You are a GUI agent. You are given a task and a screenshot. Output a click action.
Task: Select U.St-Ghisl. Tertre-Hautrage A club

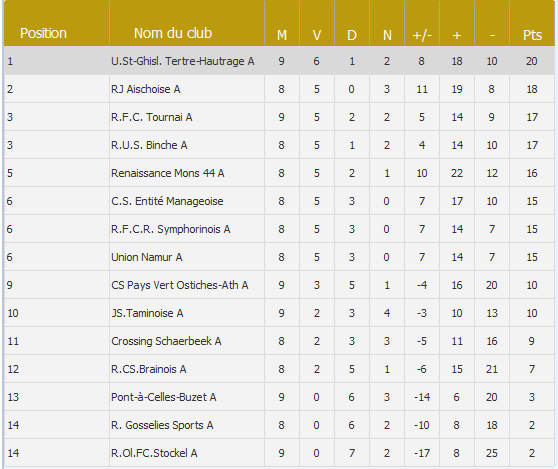[183, 61]
